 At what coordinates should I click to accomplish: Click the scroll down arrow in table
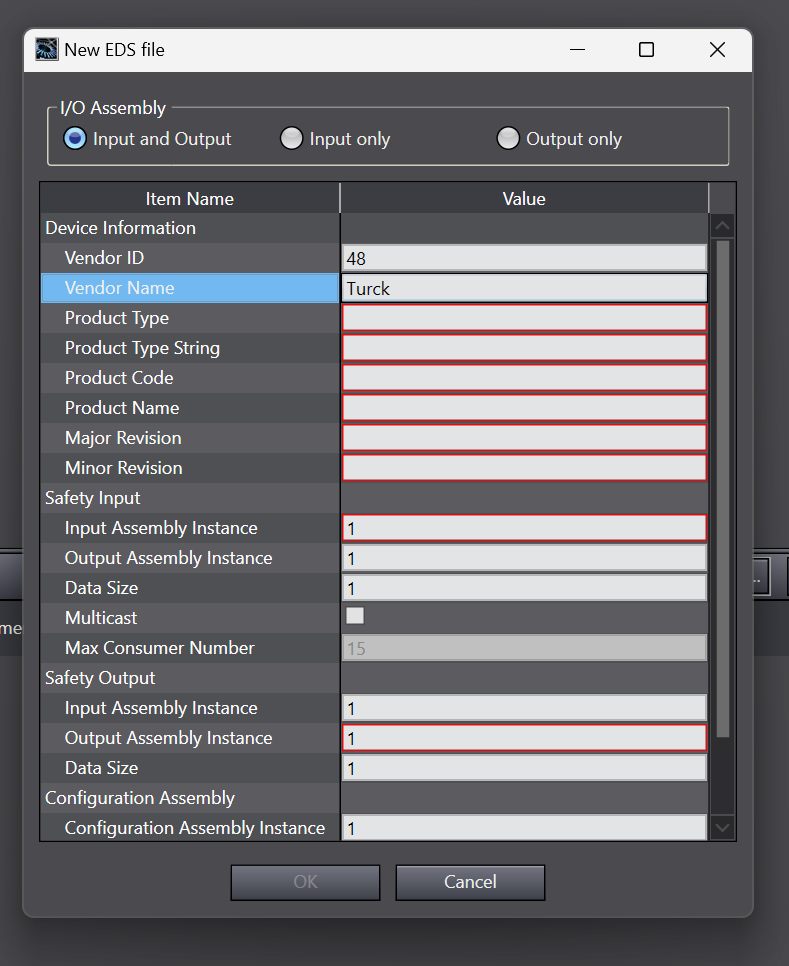point(722,827)
